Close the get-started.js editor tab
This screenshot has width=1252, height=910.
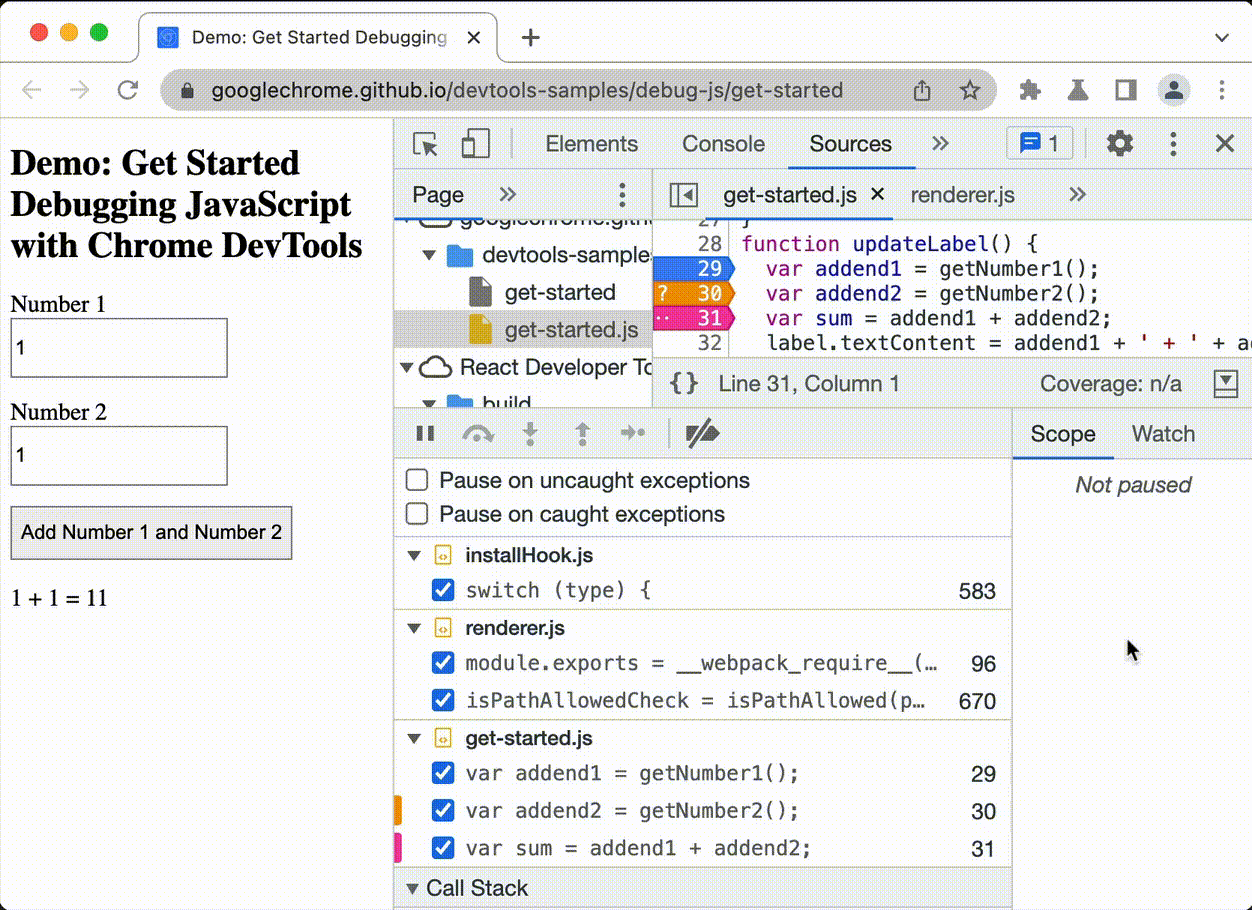tap(878, 194)
